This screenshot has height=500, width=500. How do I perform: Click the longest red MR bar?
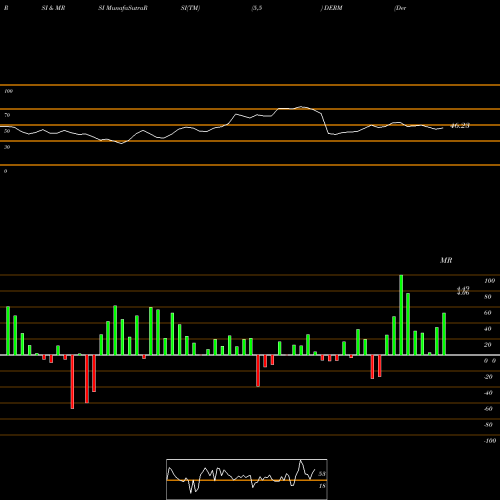pos(72,382)
